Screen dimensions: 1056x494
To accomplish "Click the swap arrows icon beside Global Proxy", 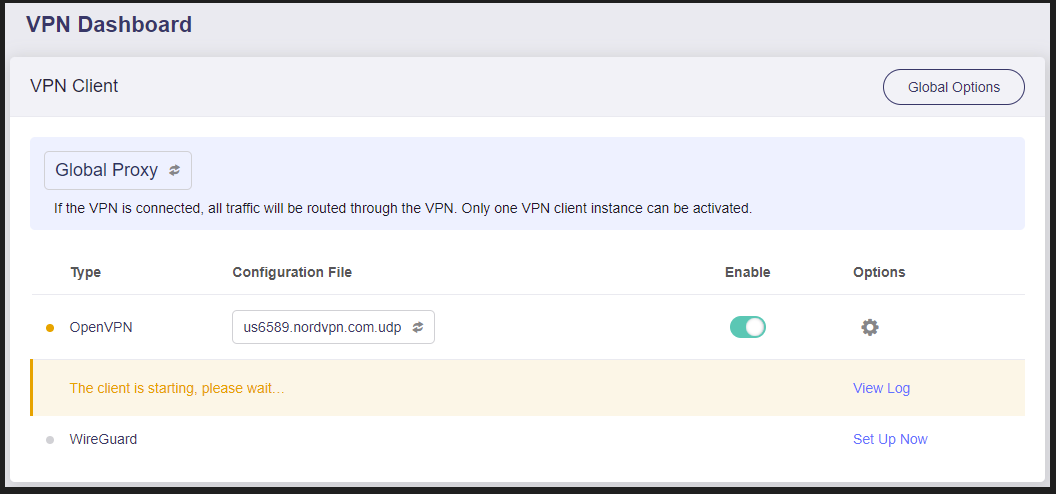I will pos(174,170).
